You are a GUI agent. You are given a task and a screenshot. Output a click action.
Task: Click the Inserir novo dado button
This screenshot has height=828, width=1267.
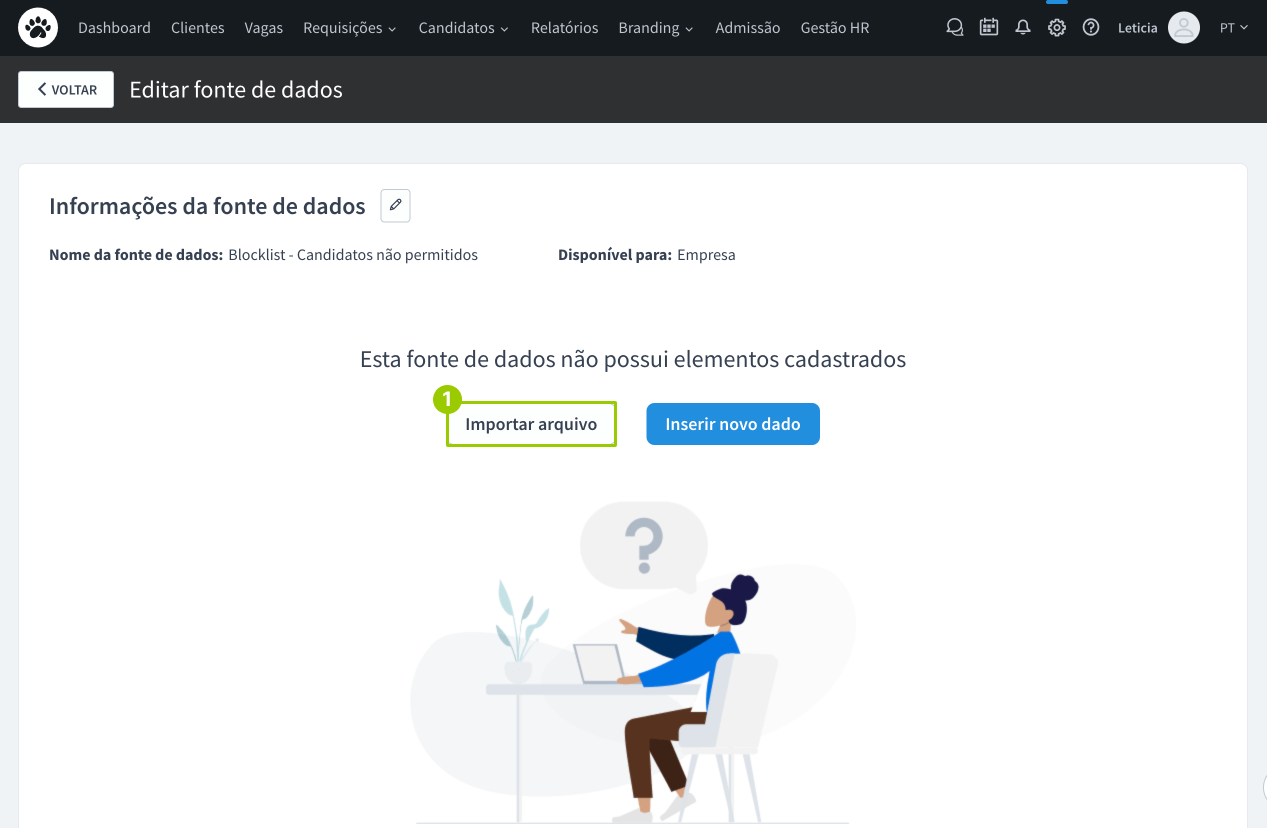(733, 424)
